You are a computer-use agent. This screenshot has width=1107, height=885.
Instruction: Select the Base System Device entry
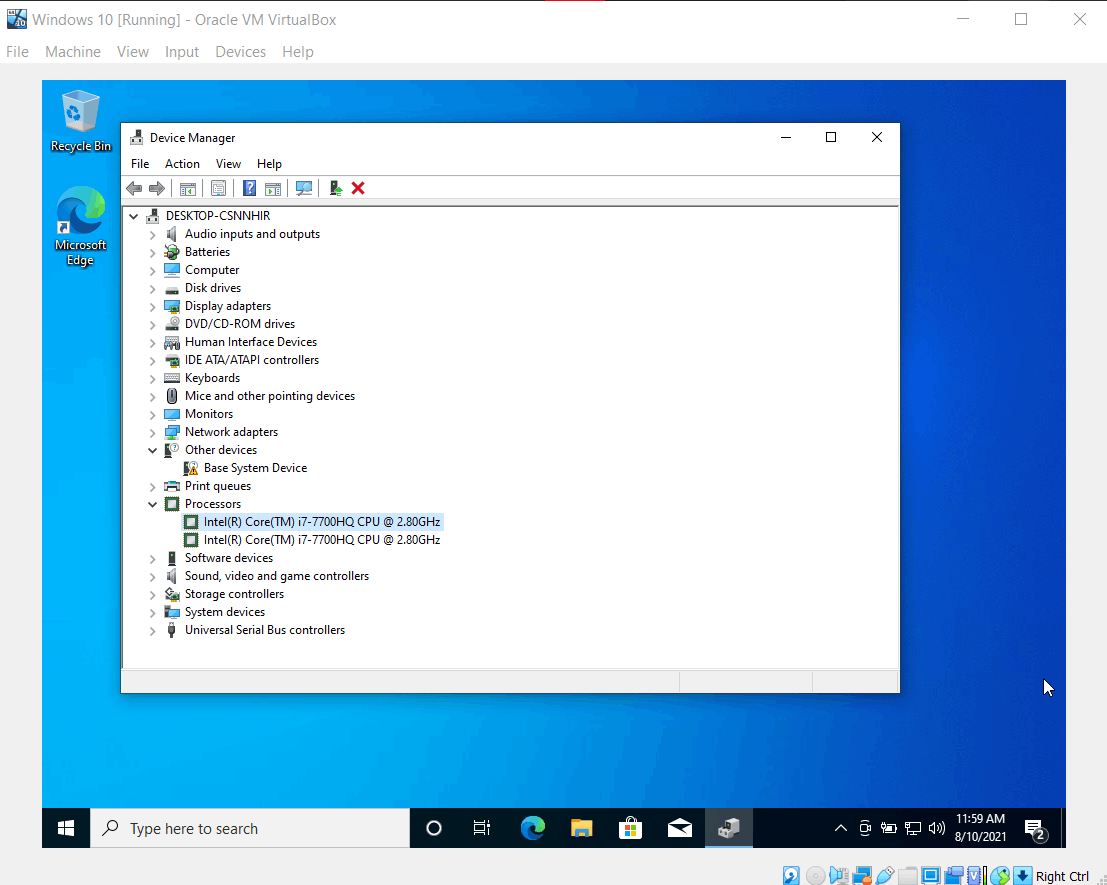click(x=255, y=468)
